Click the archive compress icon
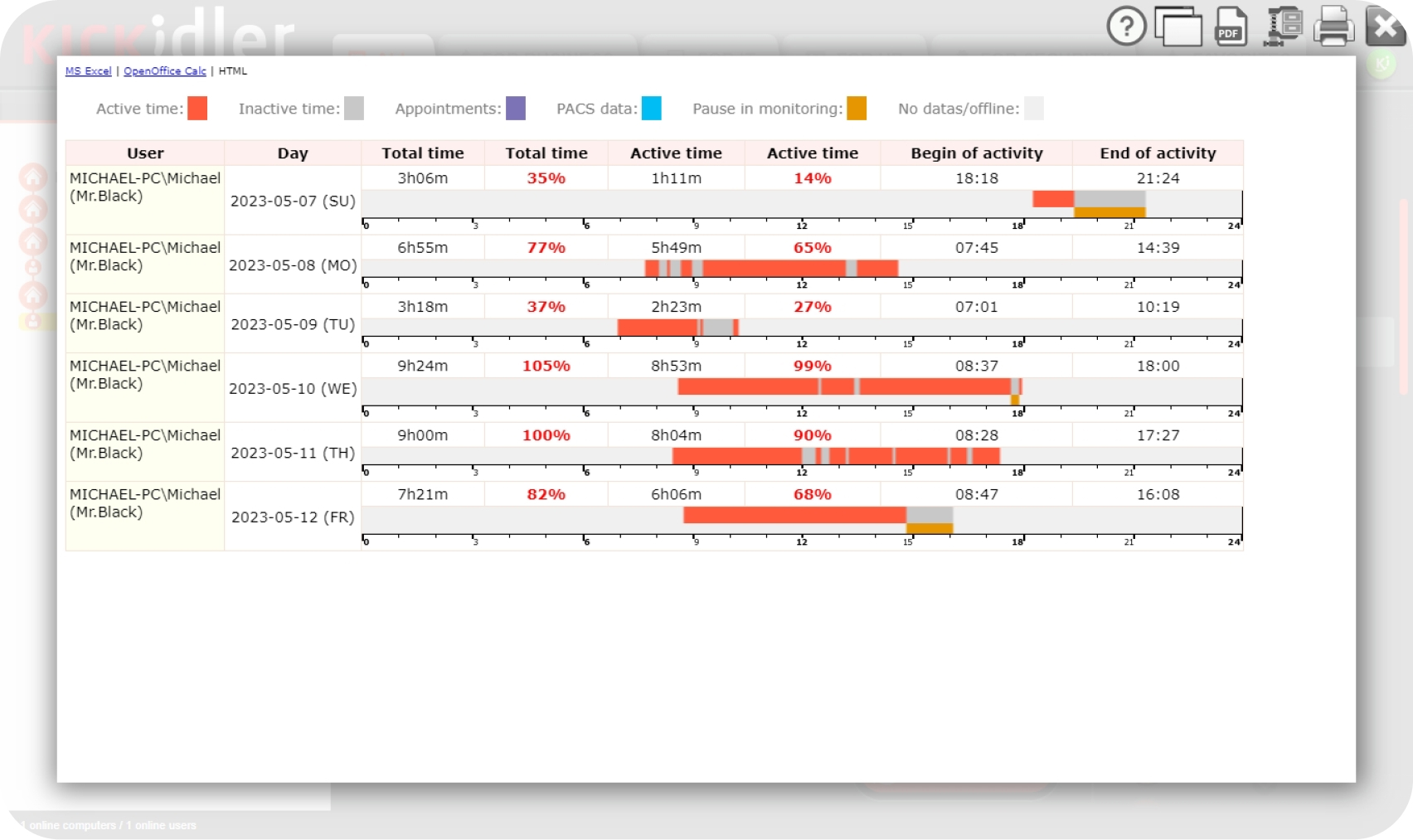This screenshot has height=840, width=1413. [x=1283, y=27]
